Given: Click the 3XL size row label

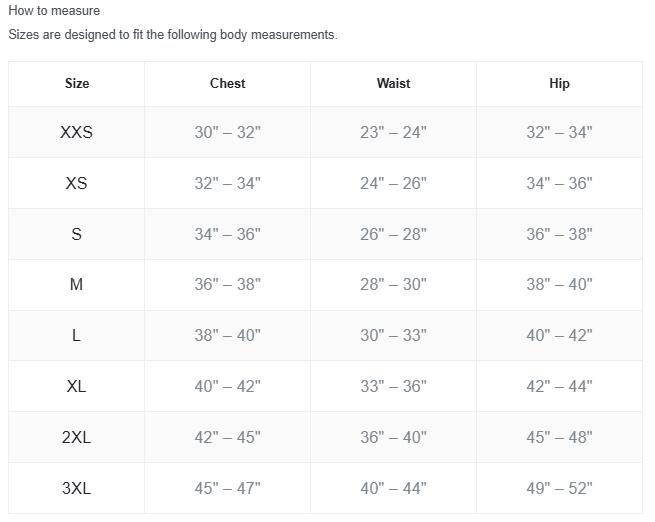Looking at the screenshot, I should pyautogui.click(x=76, y=488).
